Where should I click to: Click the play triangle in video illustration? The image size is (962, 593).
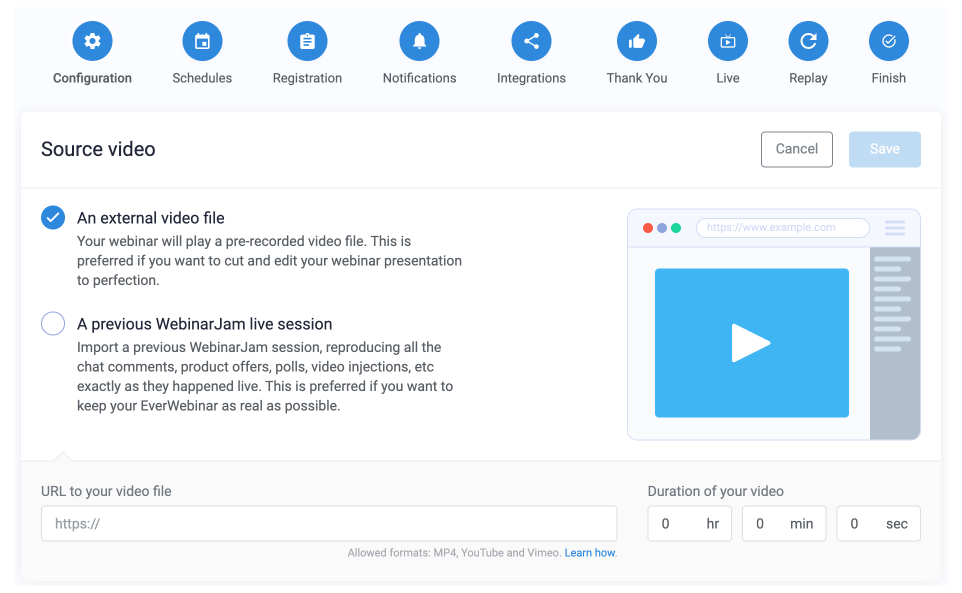[750, 343]
